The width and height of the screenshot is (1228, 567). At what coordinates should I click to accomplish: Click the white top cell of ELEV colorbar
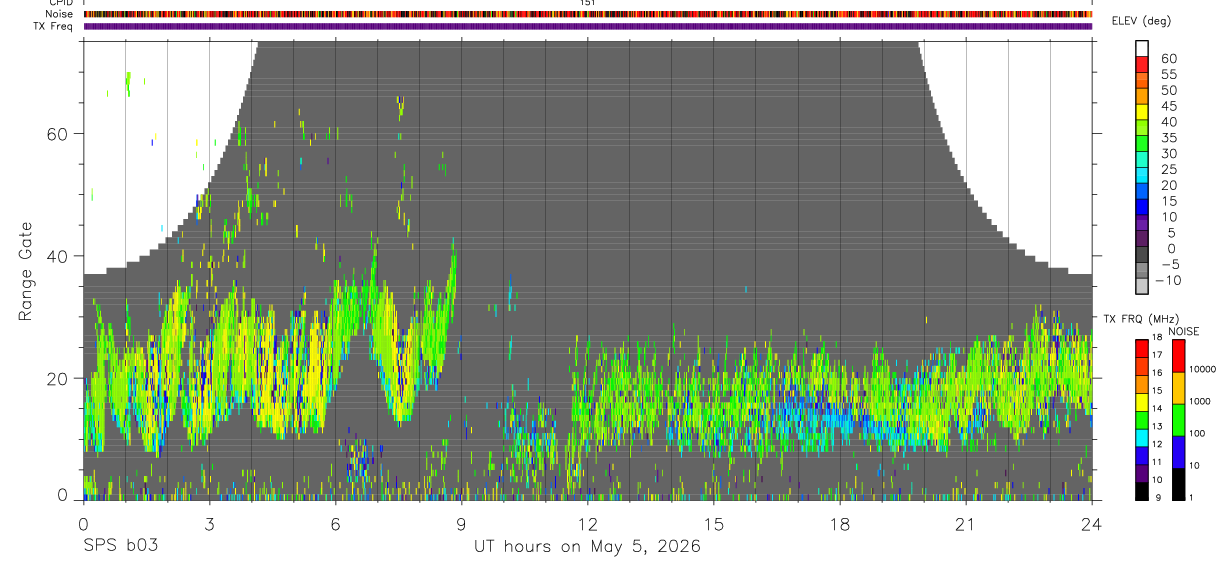coord(1142,47)
